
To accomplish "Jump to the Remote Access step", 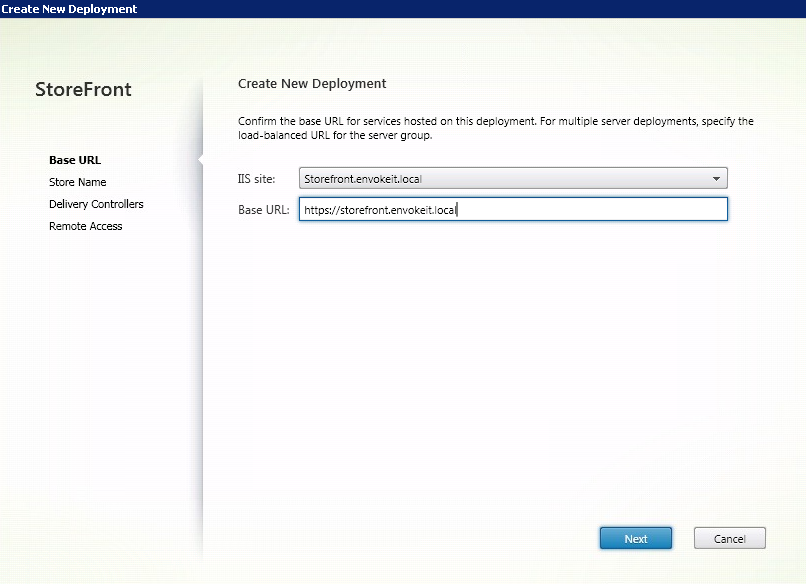I will pos(85,226).
